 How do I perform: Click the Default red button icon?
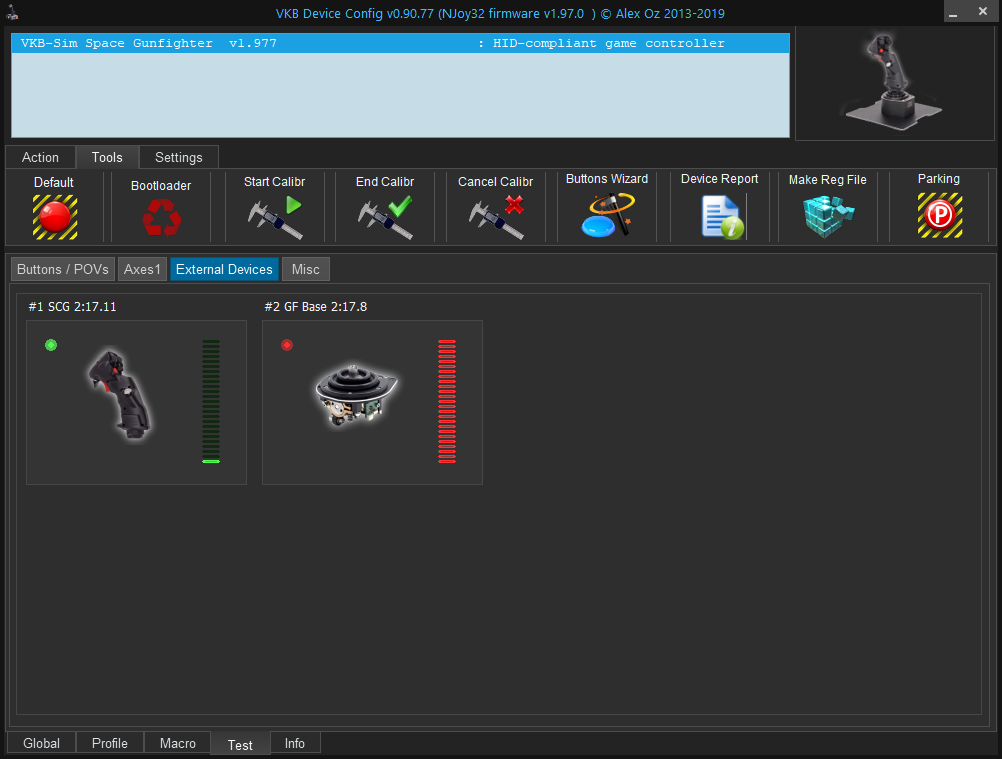[x=55, y=217]
